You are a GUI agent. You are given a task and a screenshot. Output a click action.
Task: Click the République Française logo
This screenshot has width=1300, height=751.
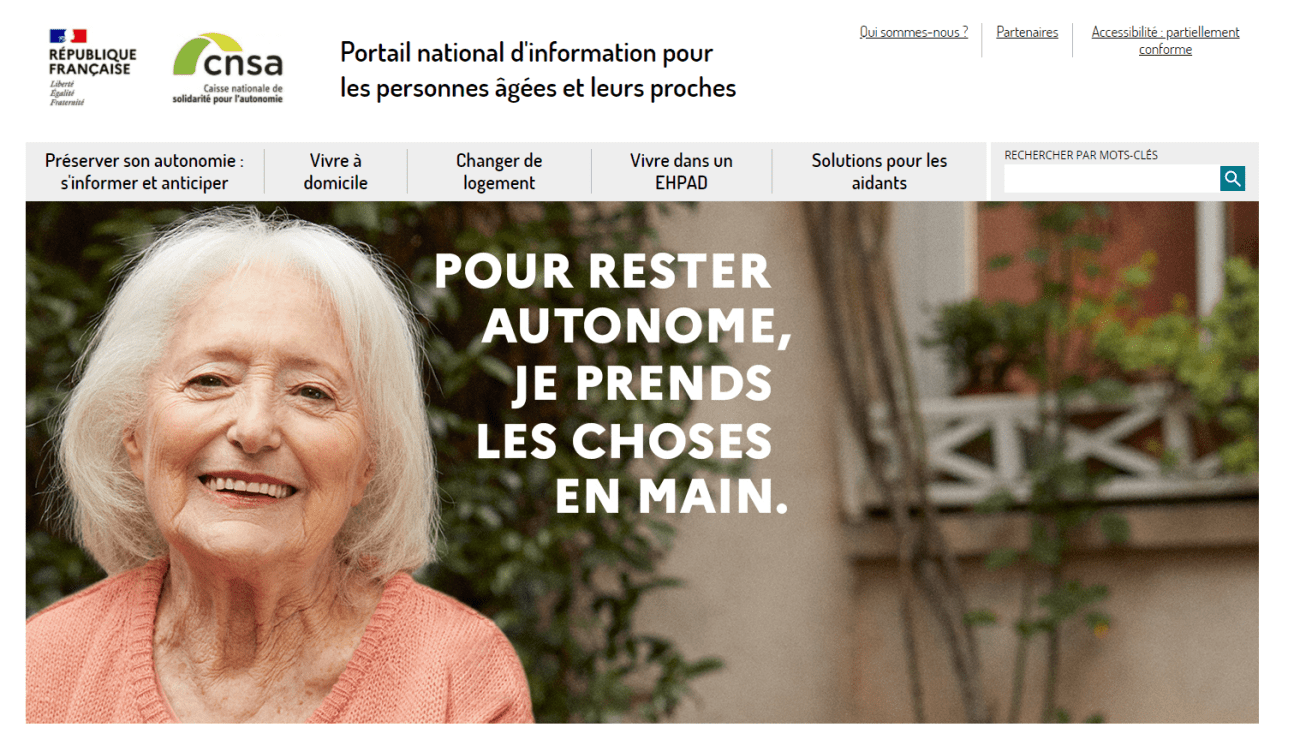[x=92, y=68]
